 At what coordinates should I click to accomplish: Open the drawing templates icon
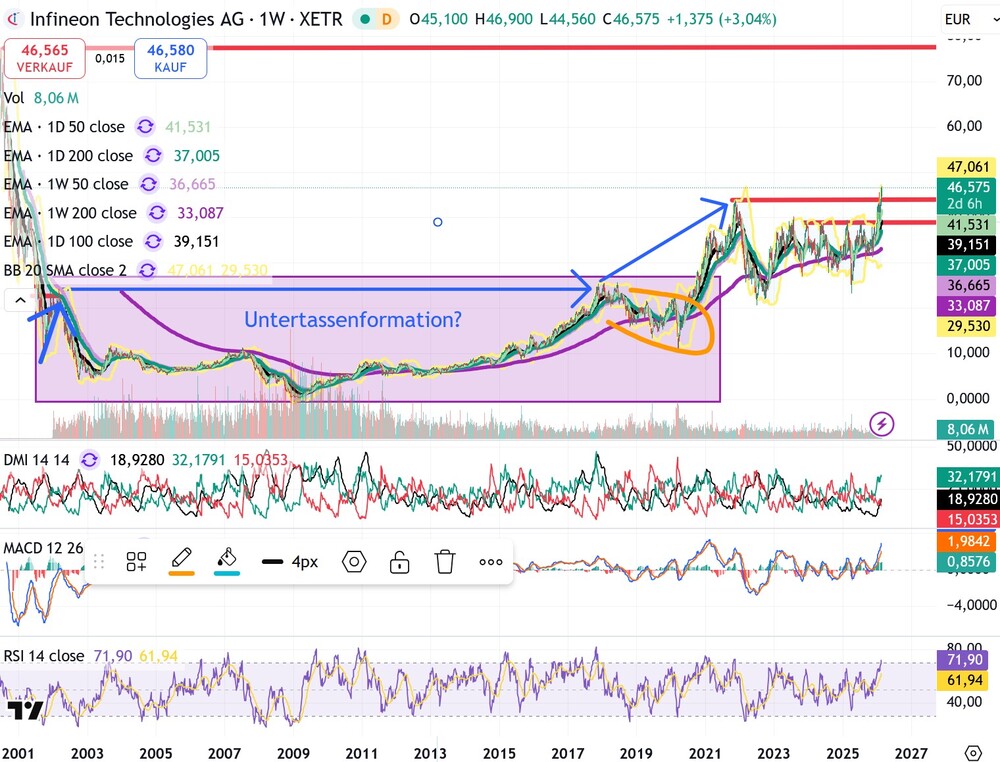tap(135, 562)
